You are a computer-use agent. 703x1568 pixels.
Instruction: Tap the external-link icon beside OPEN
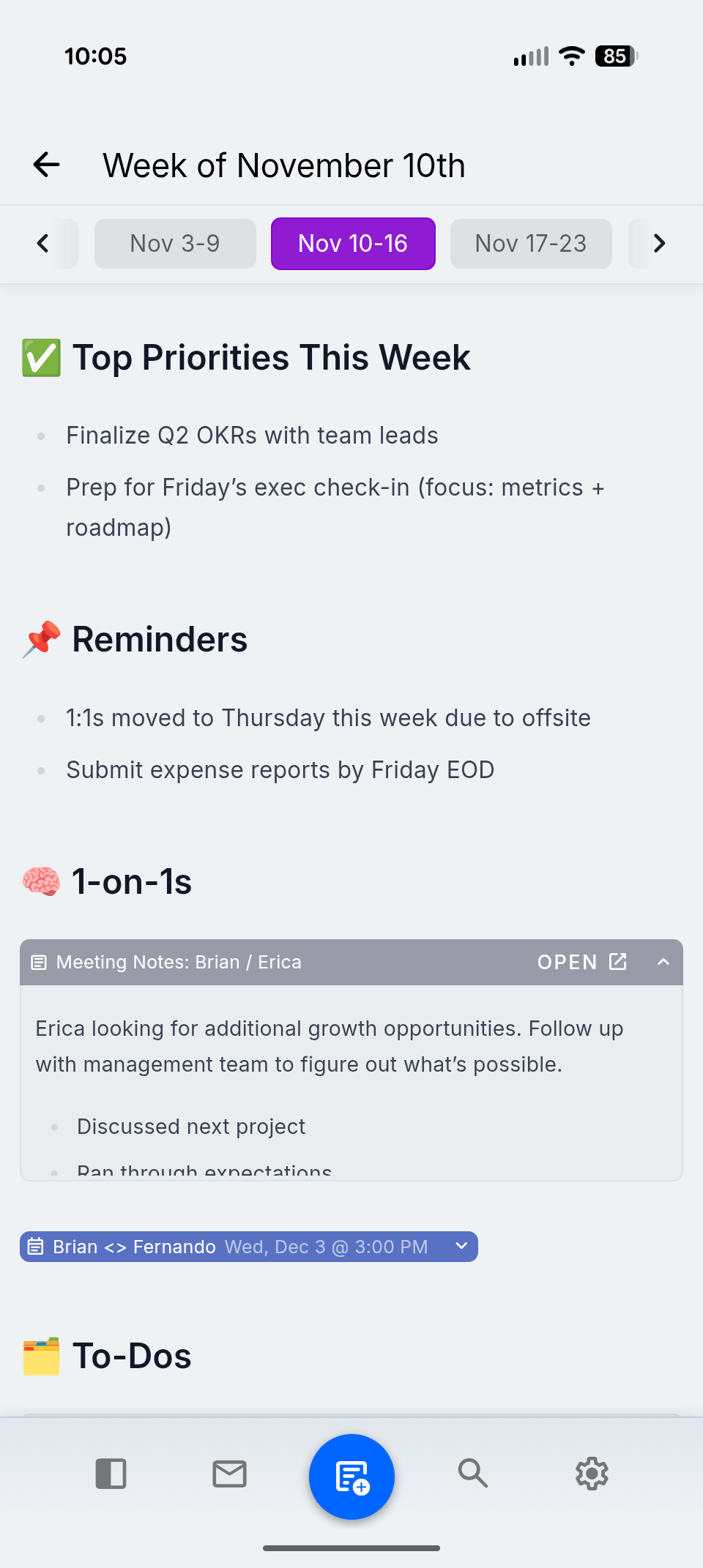click(618, 961)
